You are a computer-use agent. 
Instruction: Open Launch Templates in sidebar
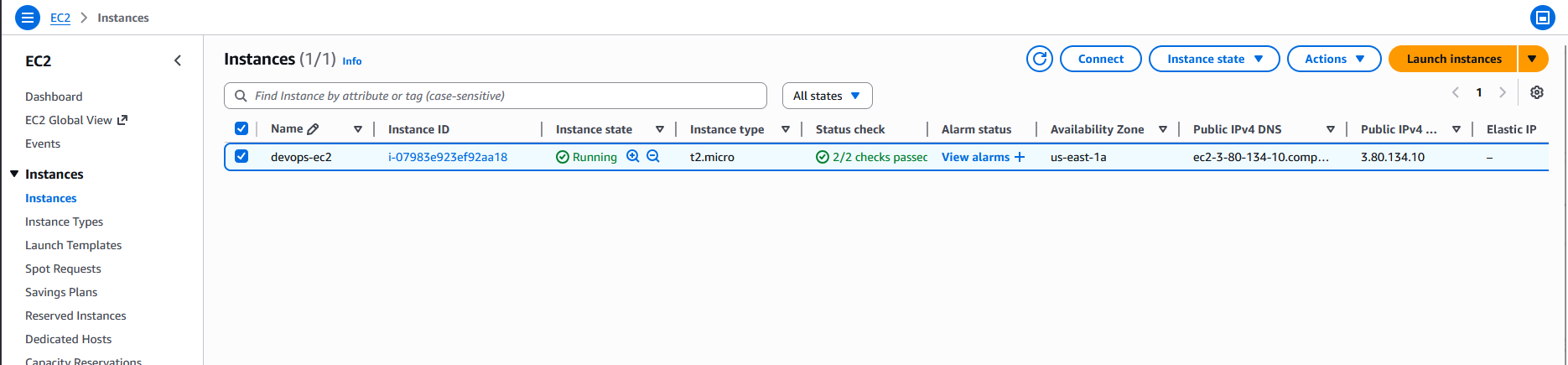[x=73, y=245]
